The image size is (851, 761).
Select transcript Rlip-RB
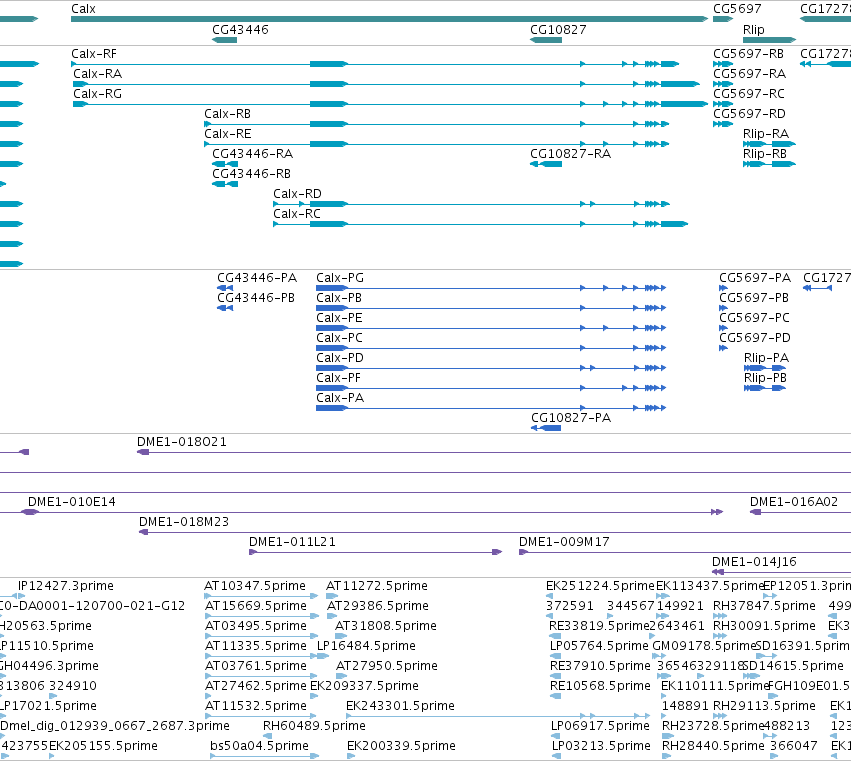[x=765, y=154]
